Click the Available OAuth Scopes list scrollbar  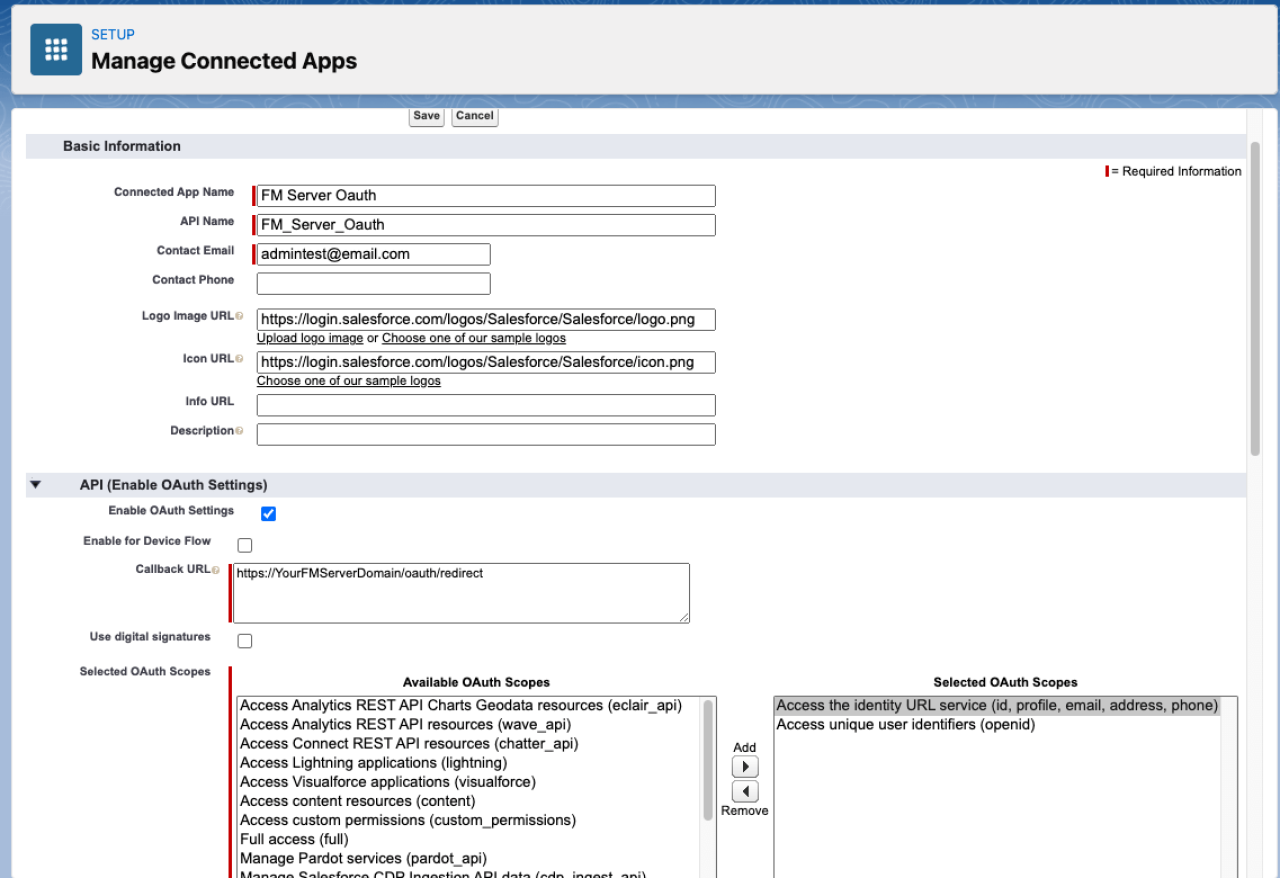tap(709, 760)
